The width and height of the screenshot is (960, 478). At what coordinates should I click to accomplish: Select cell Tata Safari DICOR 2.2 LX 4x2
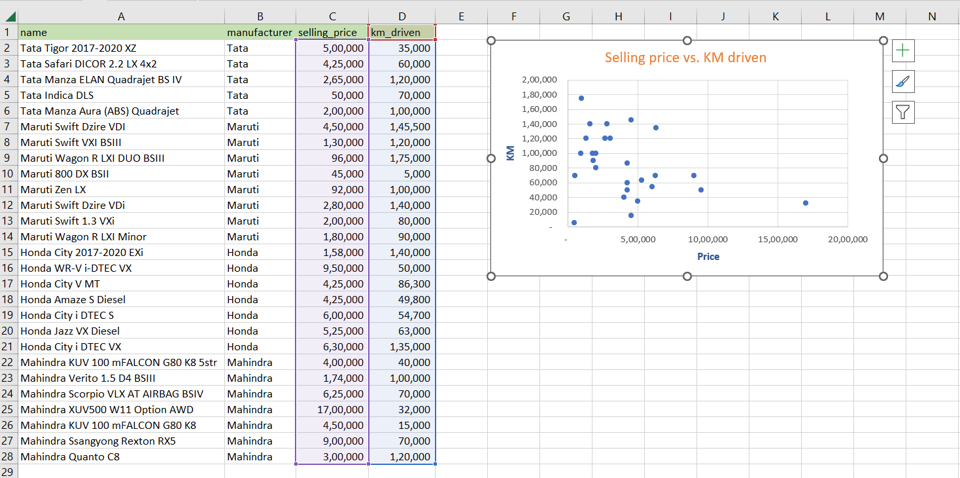point(121,63)
